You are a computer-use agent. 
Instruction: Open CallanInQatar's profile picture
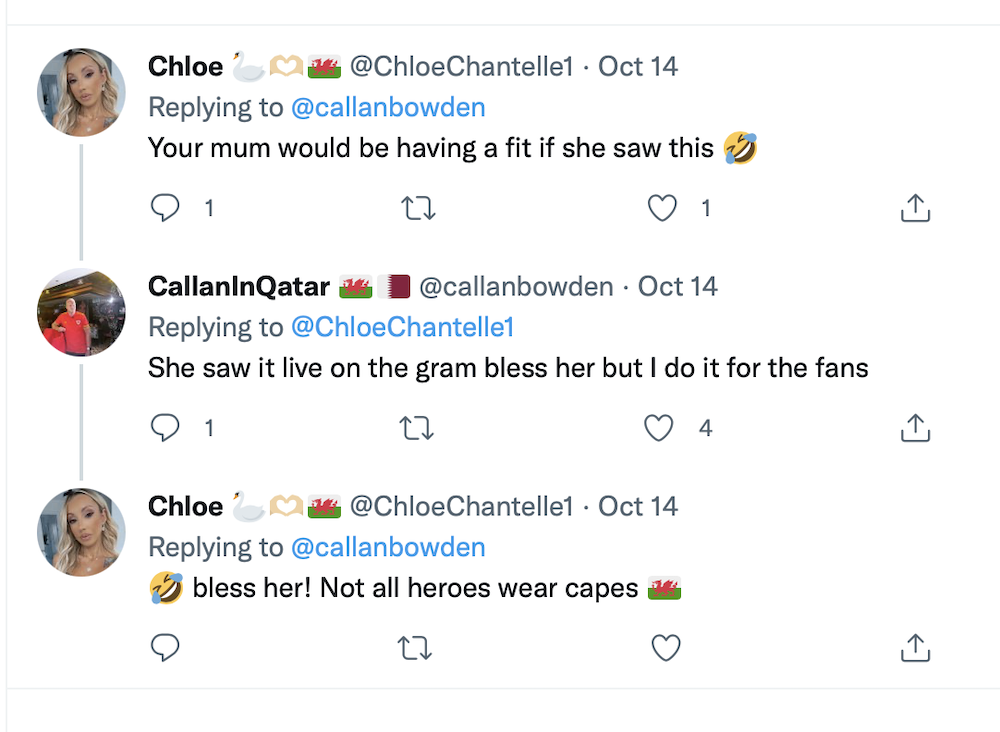pos(81,312)
